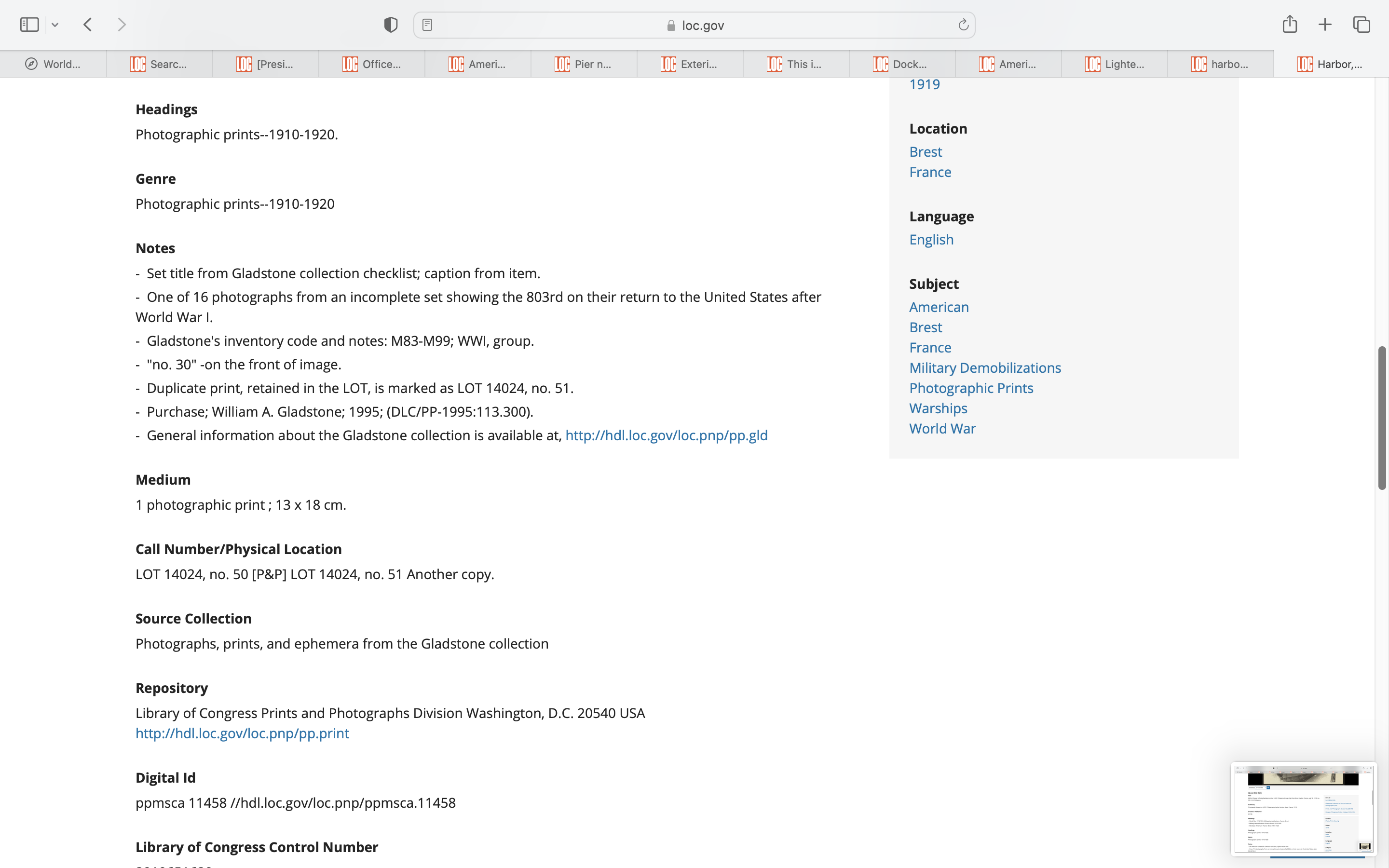This screenshot has width=1389, height=868.
Task: Open the hdl.loc.gov pp.print repository link
Action: coord(242,733)
